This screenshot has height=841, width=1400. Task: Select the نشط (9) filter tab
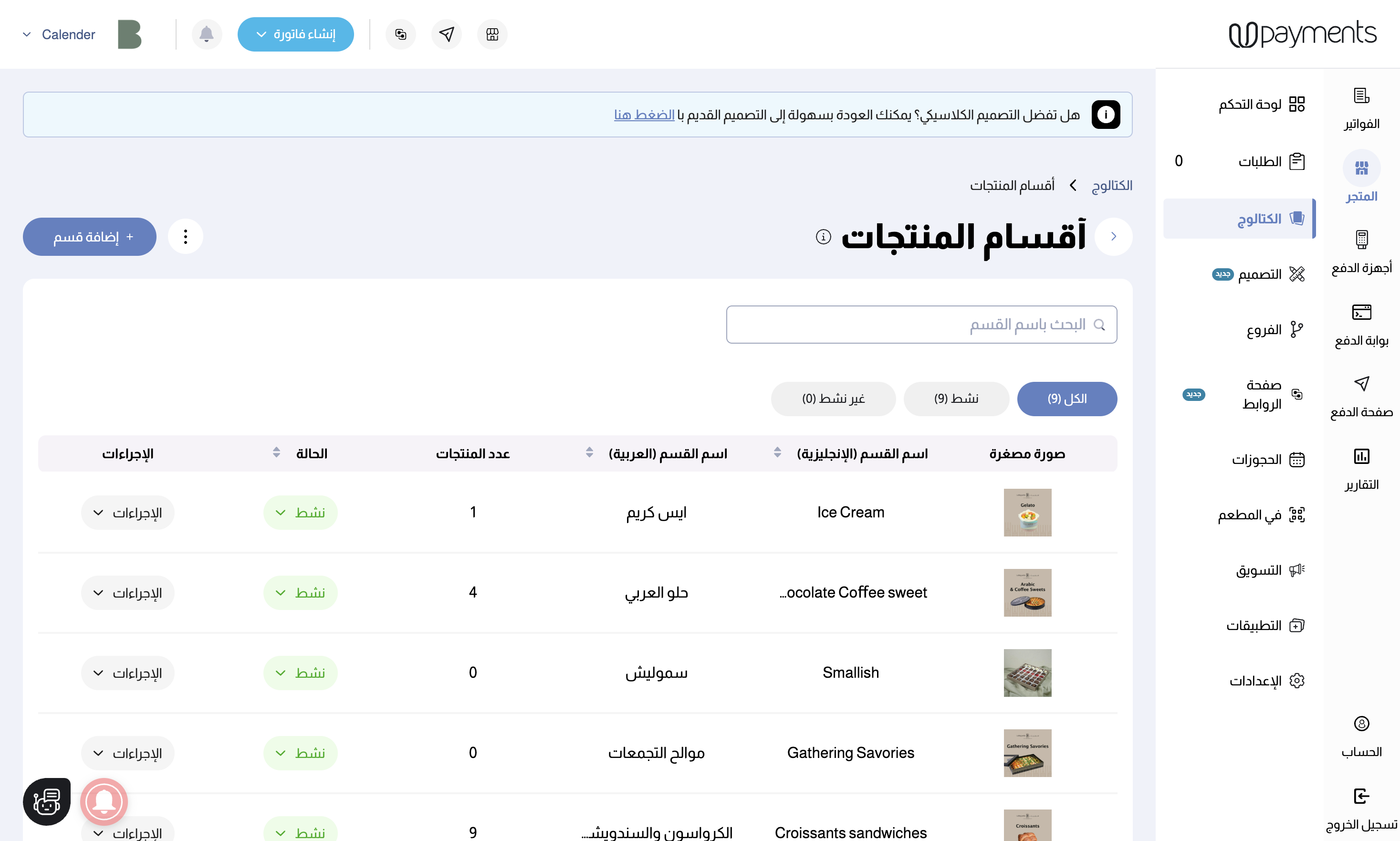(x=956, y=399)
